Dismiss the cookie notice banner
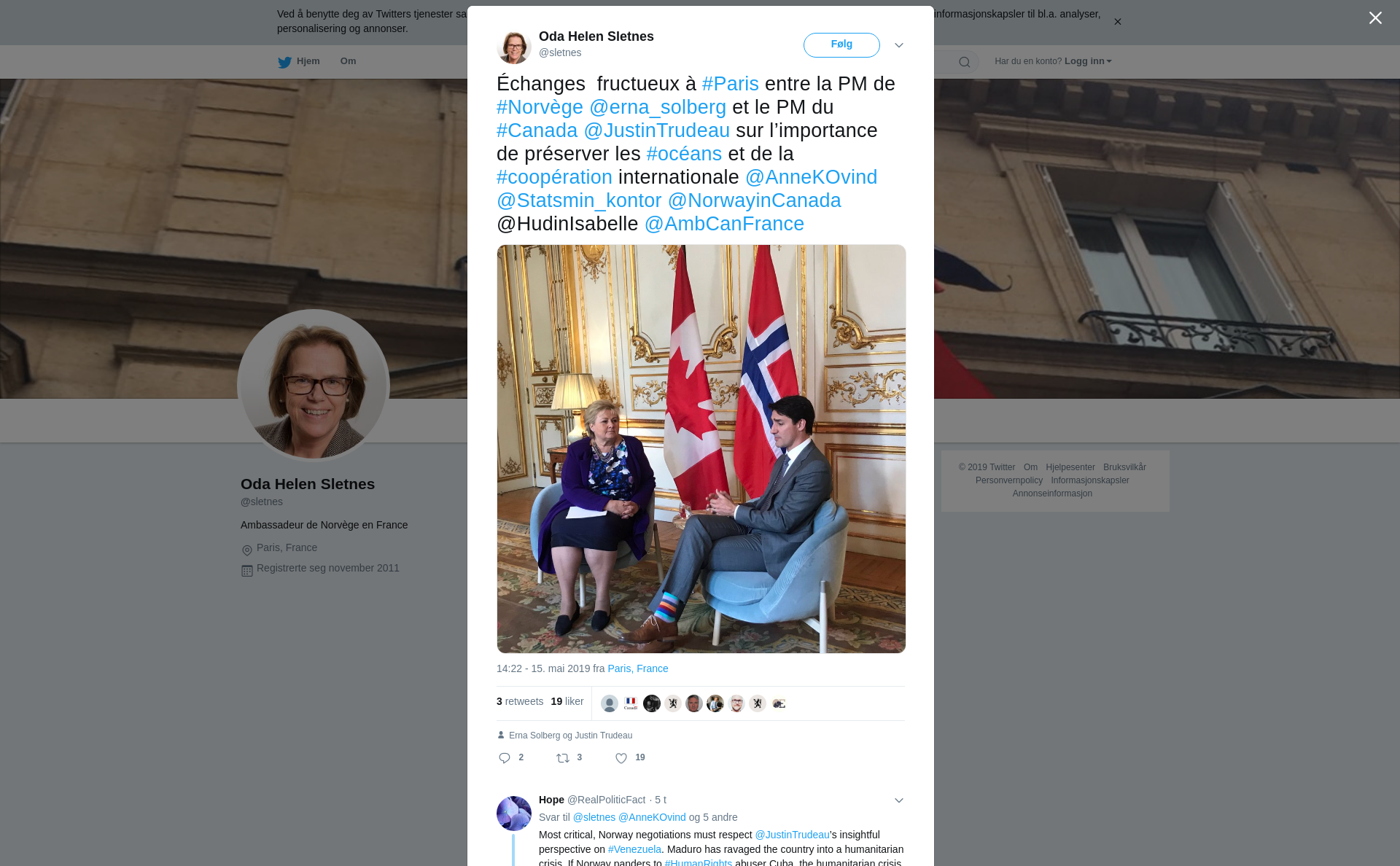Screen dimensions: 1400x866 (1117, 22)
